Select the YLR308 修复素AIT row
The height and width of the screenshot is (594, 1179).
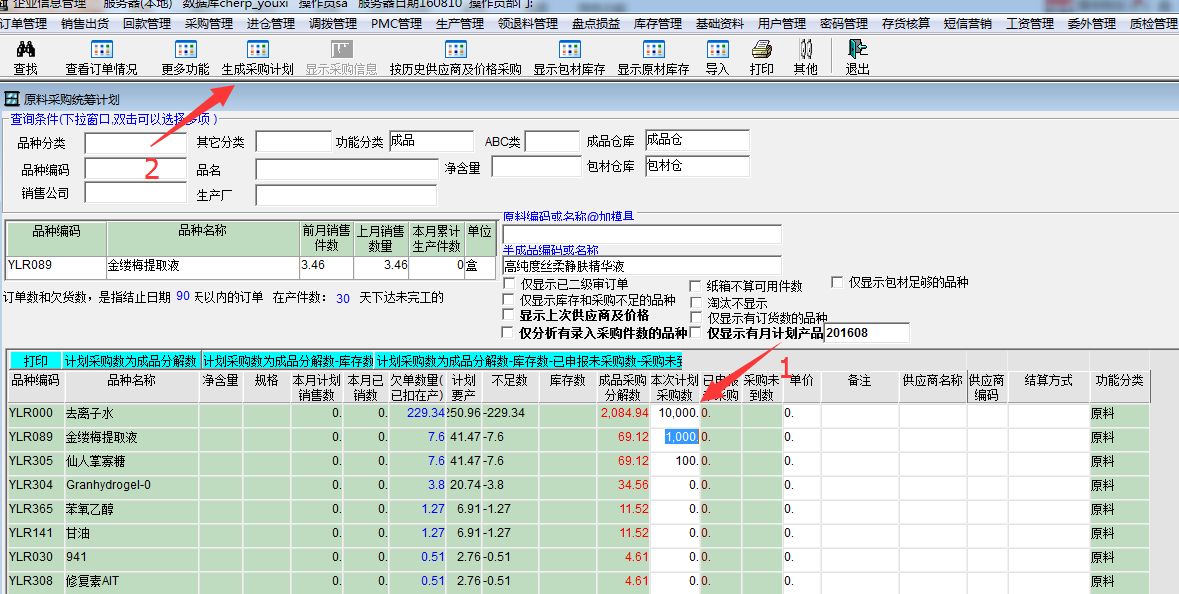point(579,581)
